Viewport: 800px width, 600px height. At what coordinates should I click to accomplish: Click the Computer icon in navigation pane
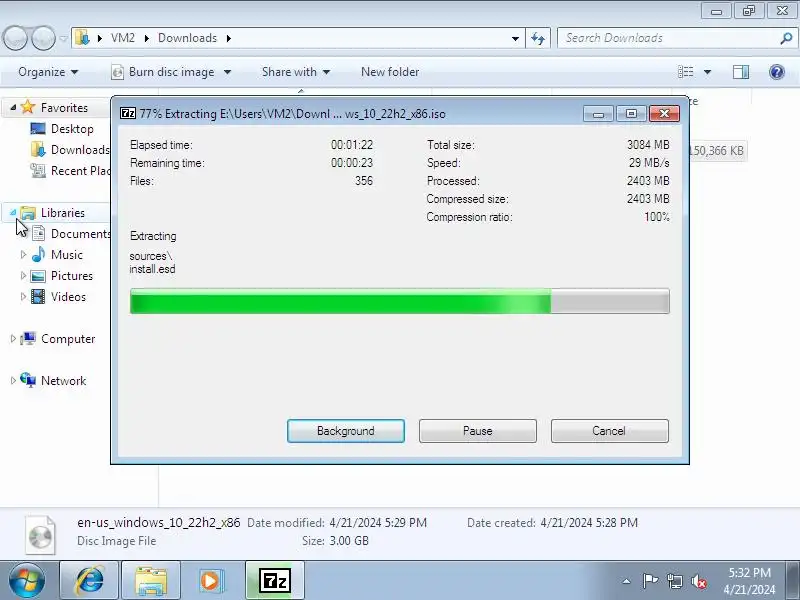pyautogui.click(x=28, y=338)
